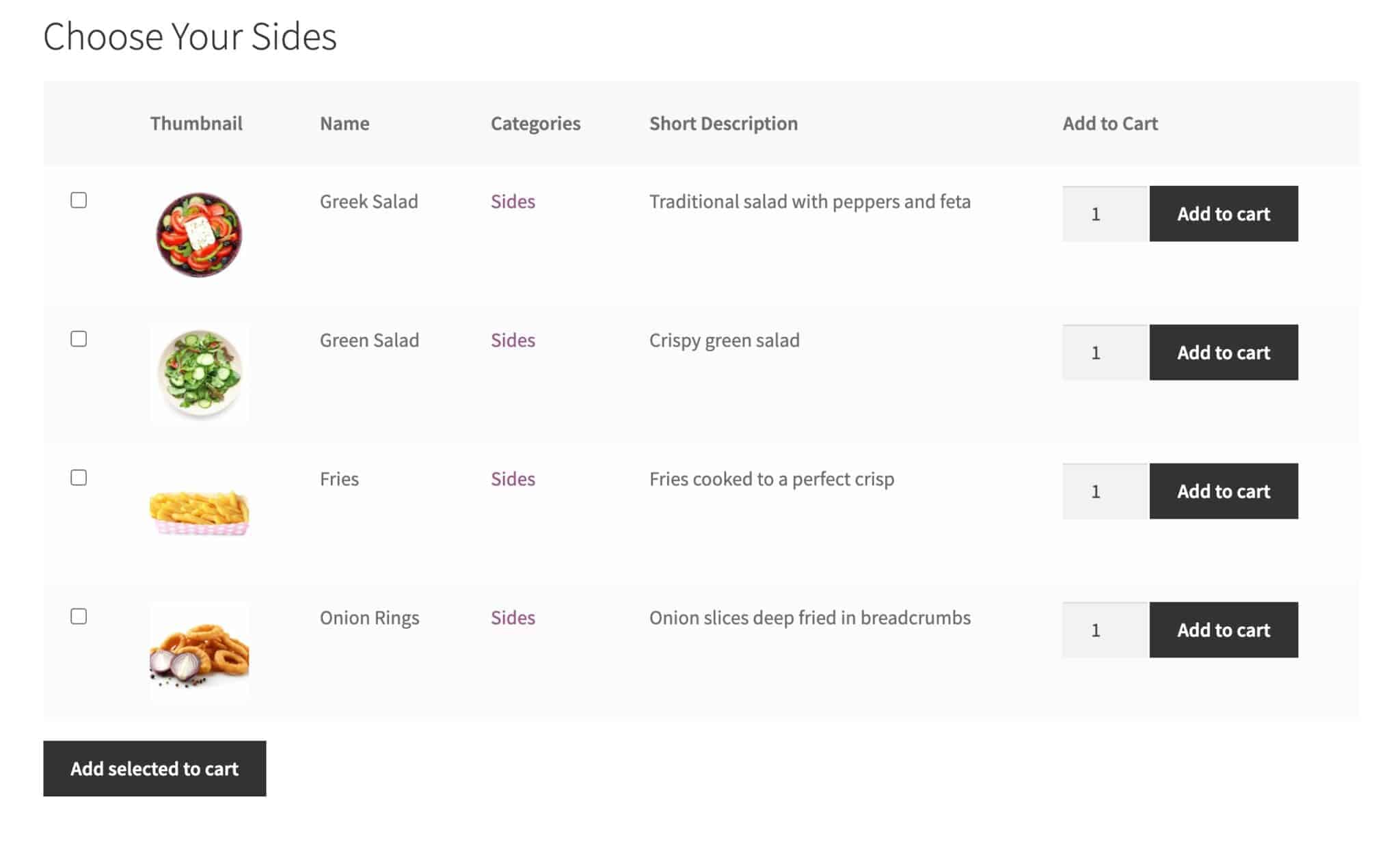Follow the Sides link beside Onion Rings
Image resolution: width=1400 pixels, height=851 pixels.
pos(513,617)
